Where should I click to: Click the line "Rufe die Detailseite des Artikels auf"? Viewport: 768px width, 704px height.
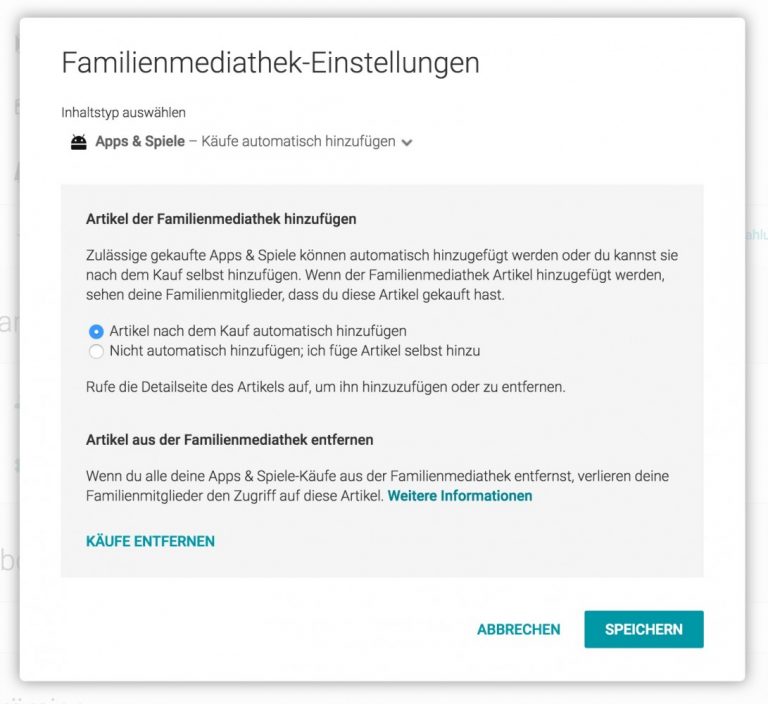coord(326,386)
